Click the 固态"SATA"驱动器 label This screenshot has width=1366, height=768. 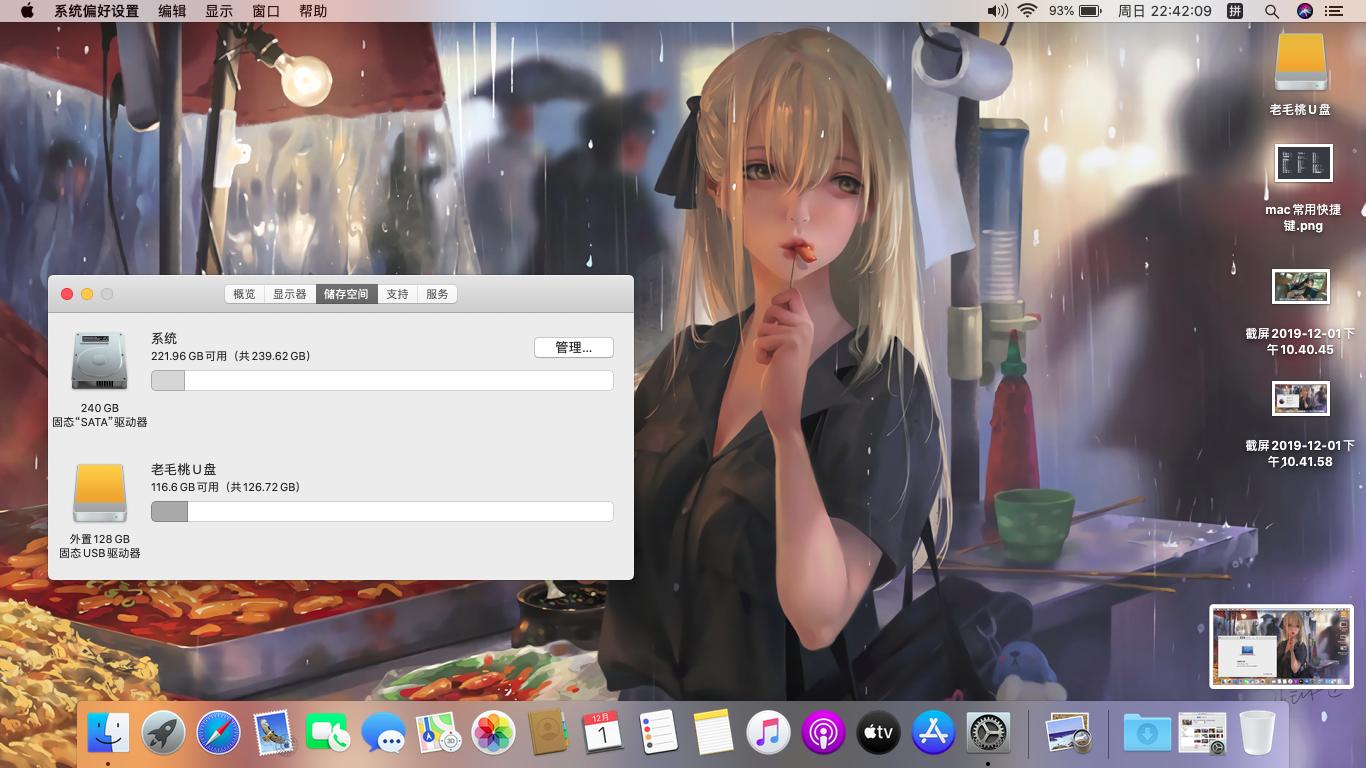[x=100, y=422]
